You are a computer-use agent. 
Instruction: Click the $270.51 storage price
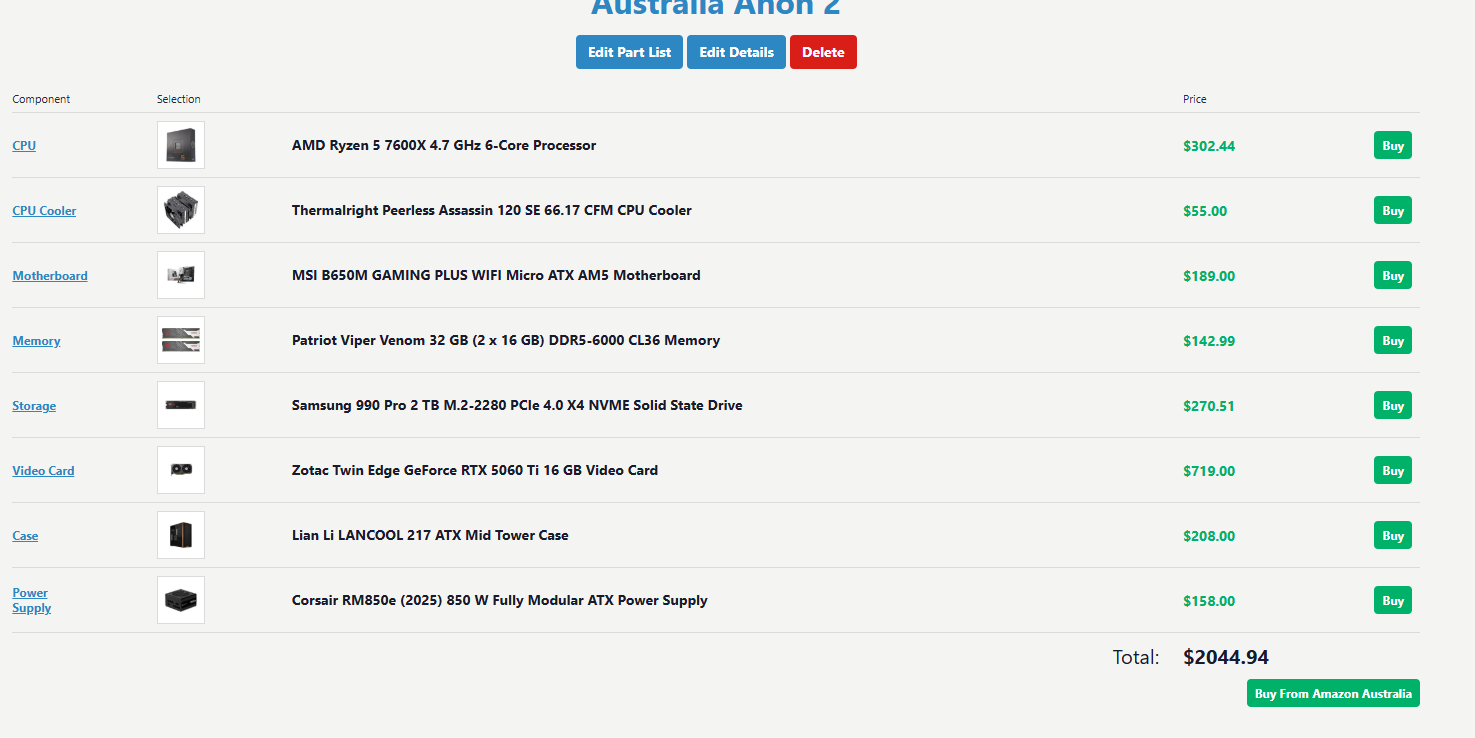point(1209,406)
